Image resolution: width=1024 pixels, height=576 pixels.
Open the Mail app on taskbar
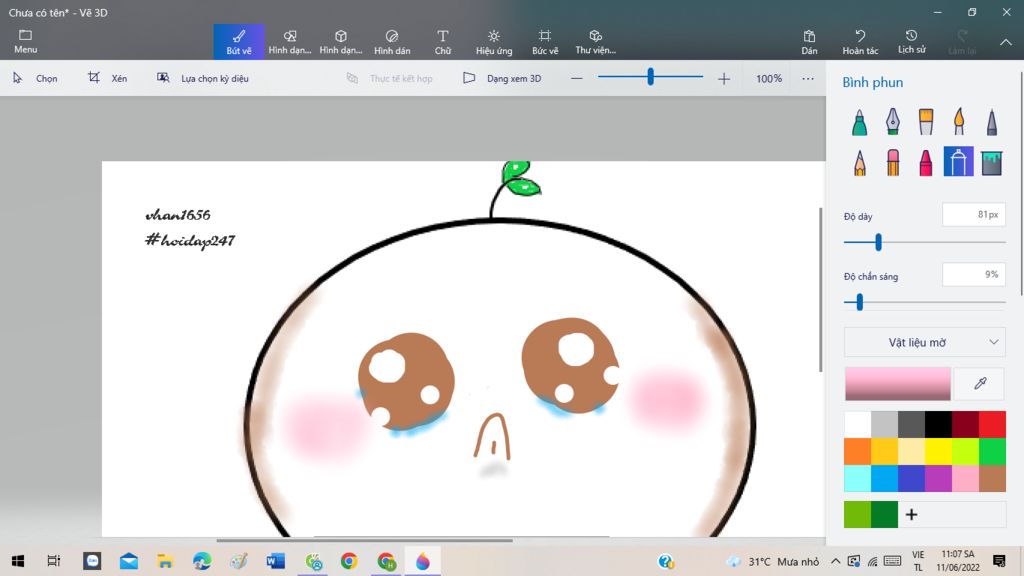point(128,561)
